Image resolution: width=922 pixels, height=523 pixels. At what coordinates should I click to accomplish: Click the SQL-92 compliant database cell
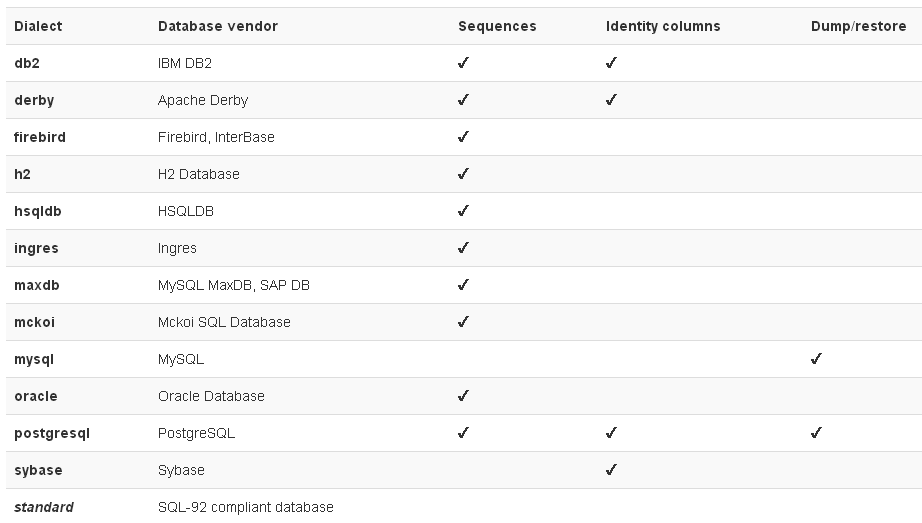click(x=246, y=507)
